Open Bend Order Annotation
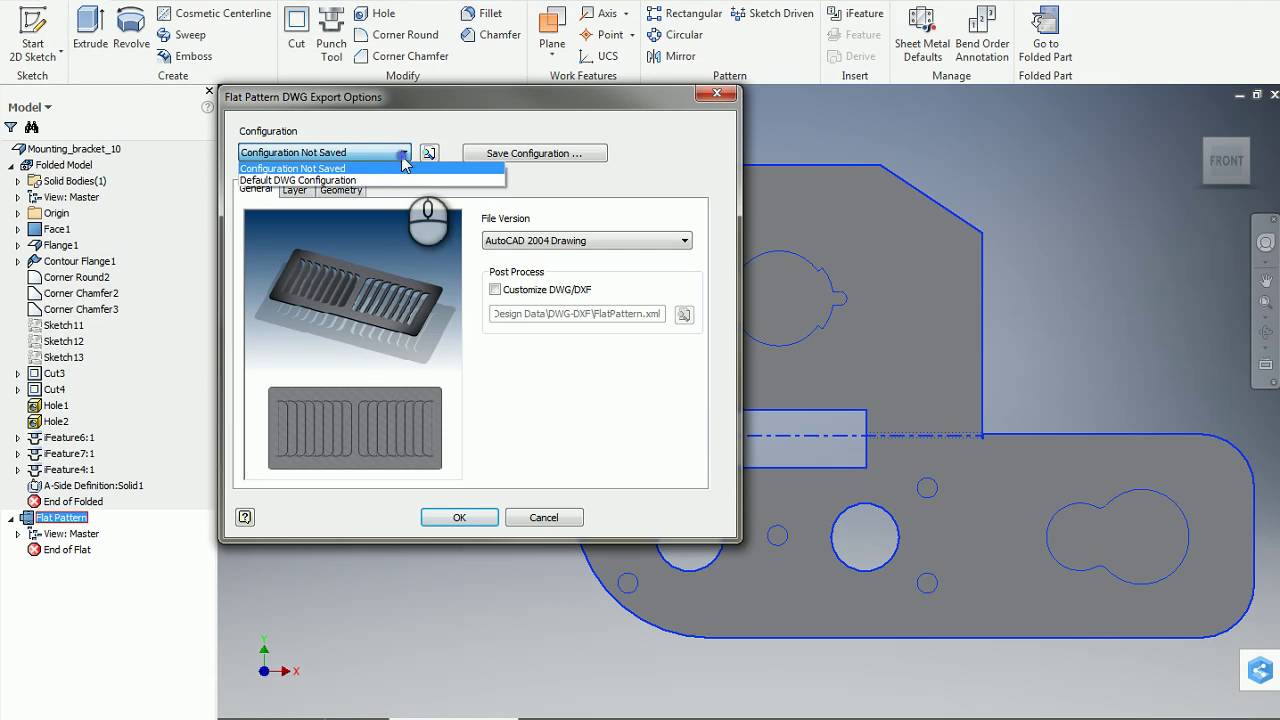 982,35
